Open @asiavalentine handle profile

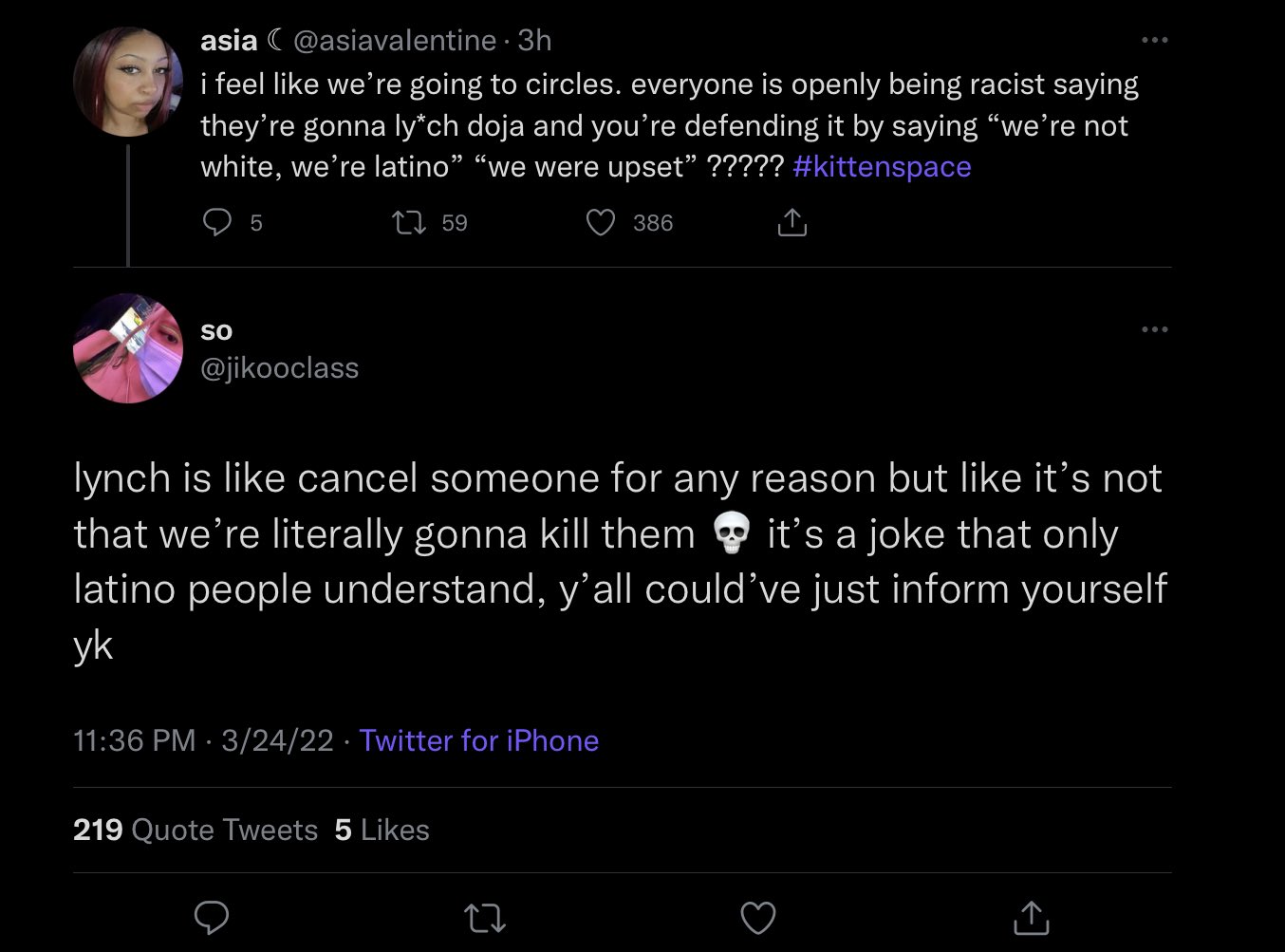(x=395, y=40)
